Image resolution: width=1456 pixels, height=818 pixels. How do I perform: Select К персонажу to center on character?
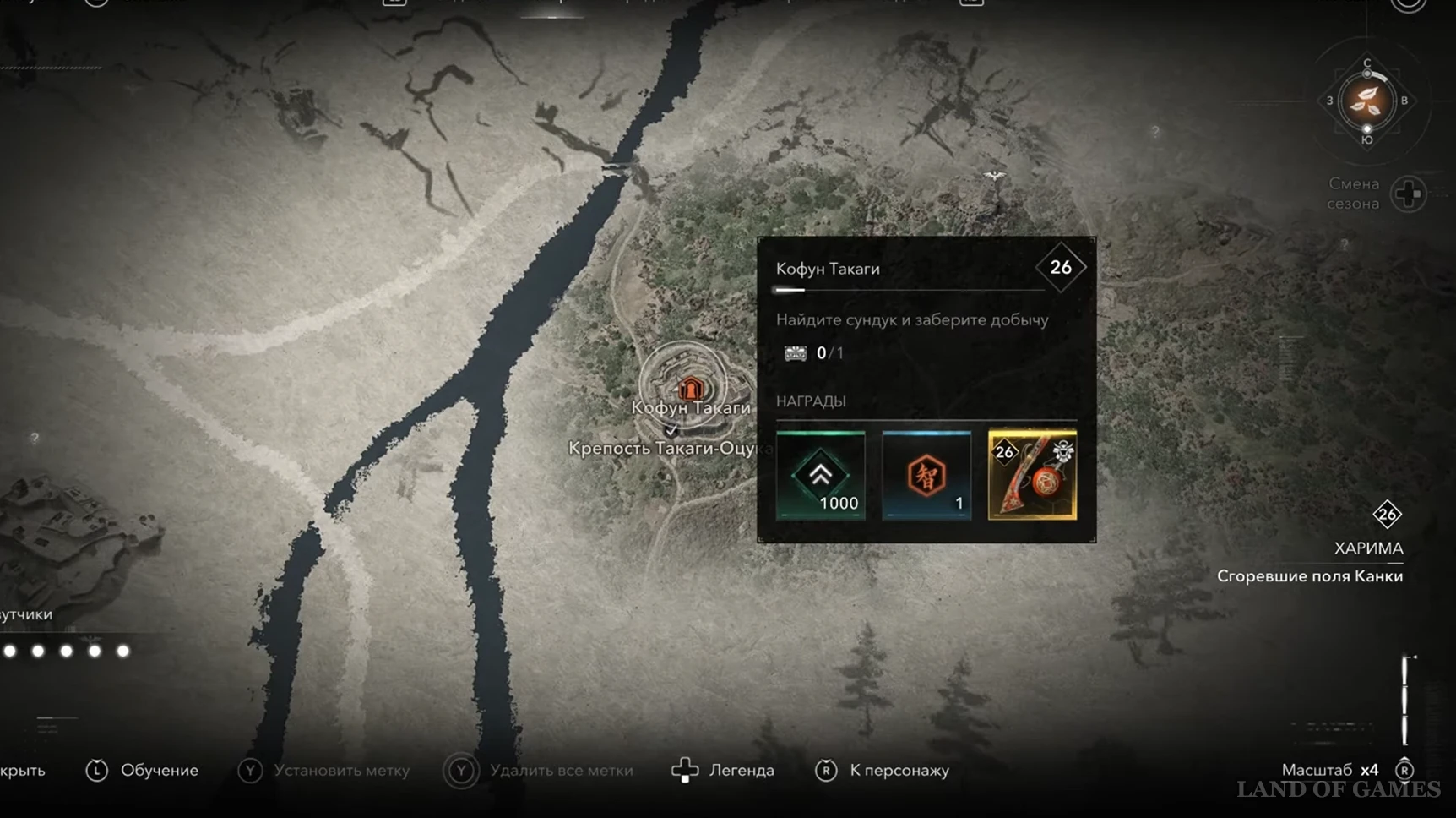(883, 770)
